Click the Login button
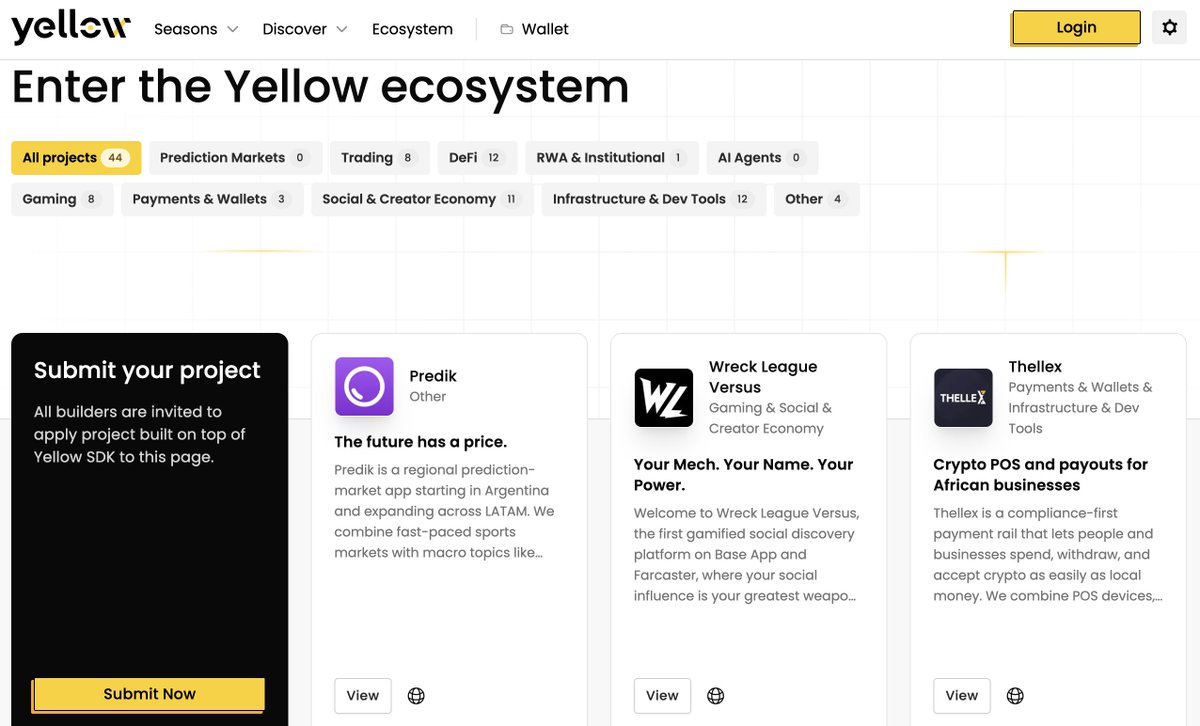This screenshot has width=1200, height=726. pyautogui.click(x=1075, y=27)
